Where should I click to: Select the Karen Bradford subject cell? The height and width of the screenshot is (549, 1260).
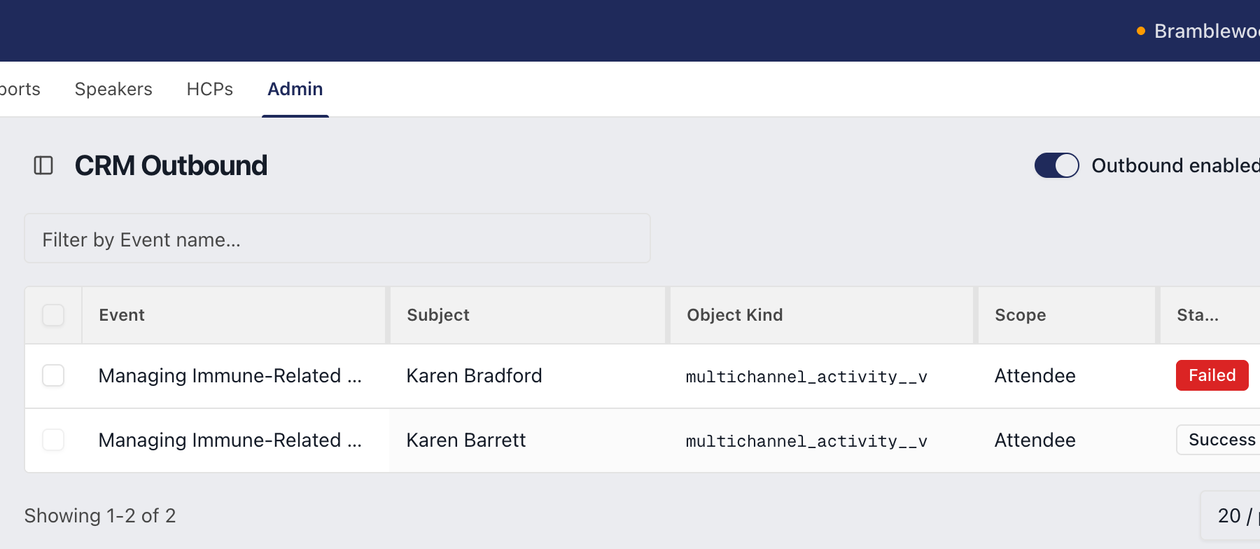click(474, 376)
